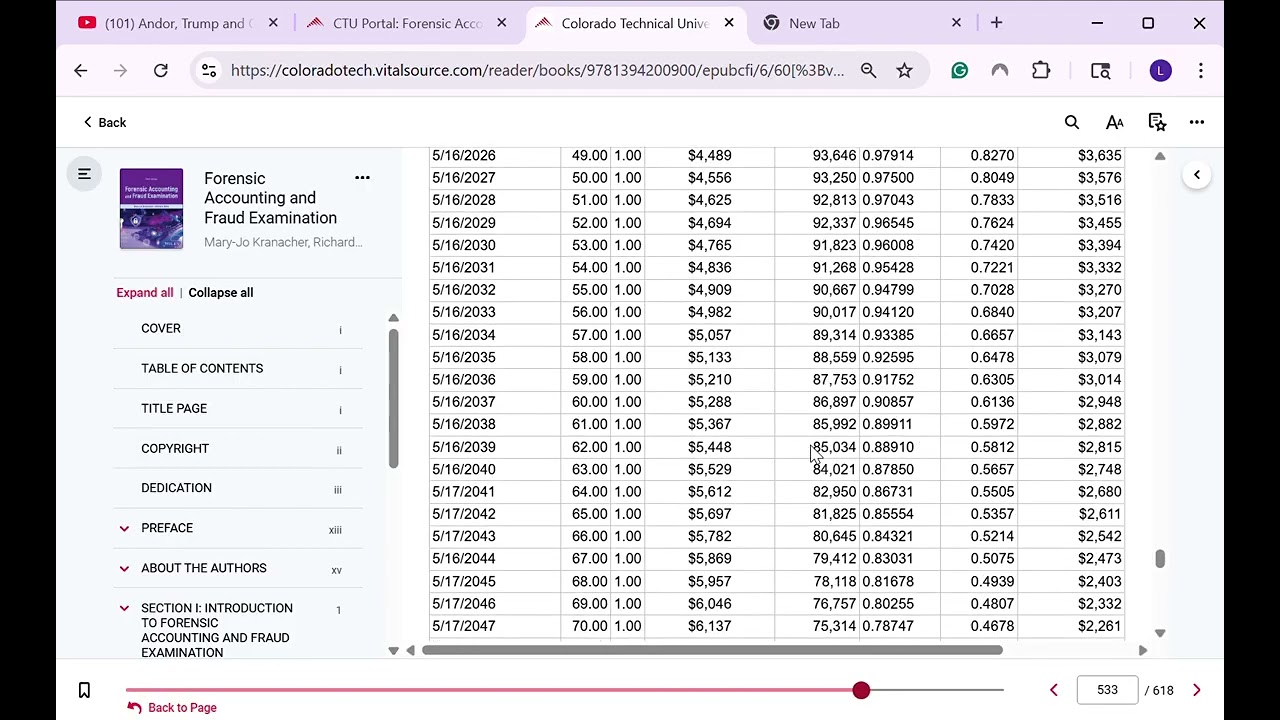Click the $6,137 value cell

[x=709, y=626]
